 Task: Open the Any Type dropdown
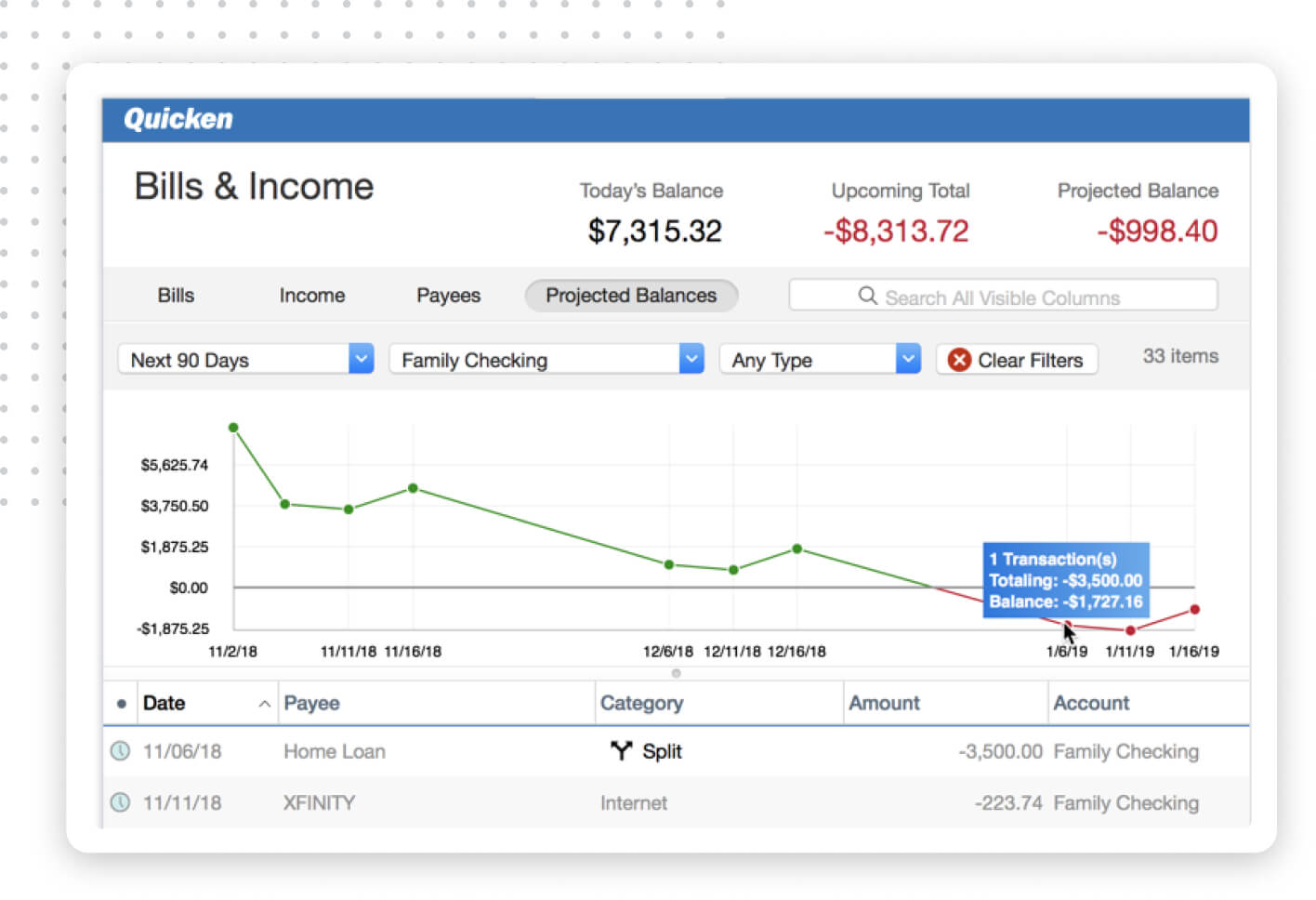pos(820,359)
